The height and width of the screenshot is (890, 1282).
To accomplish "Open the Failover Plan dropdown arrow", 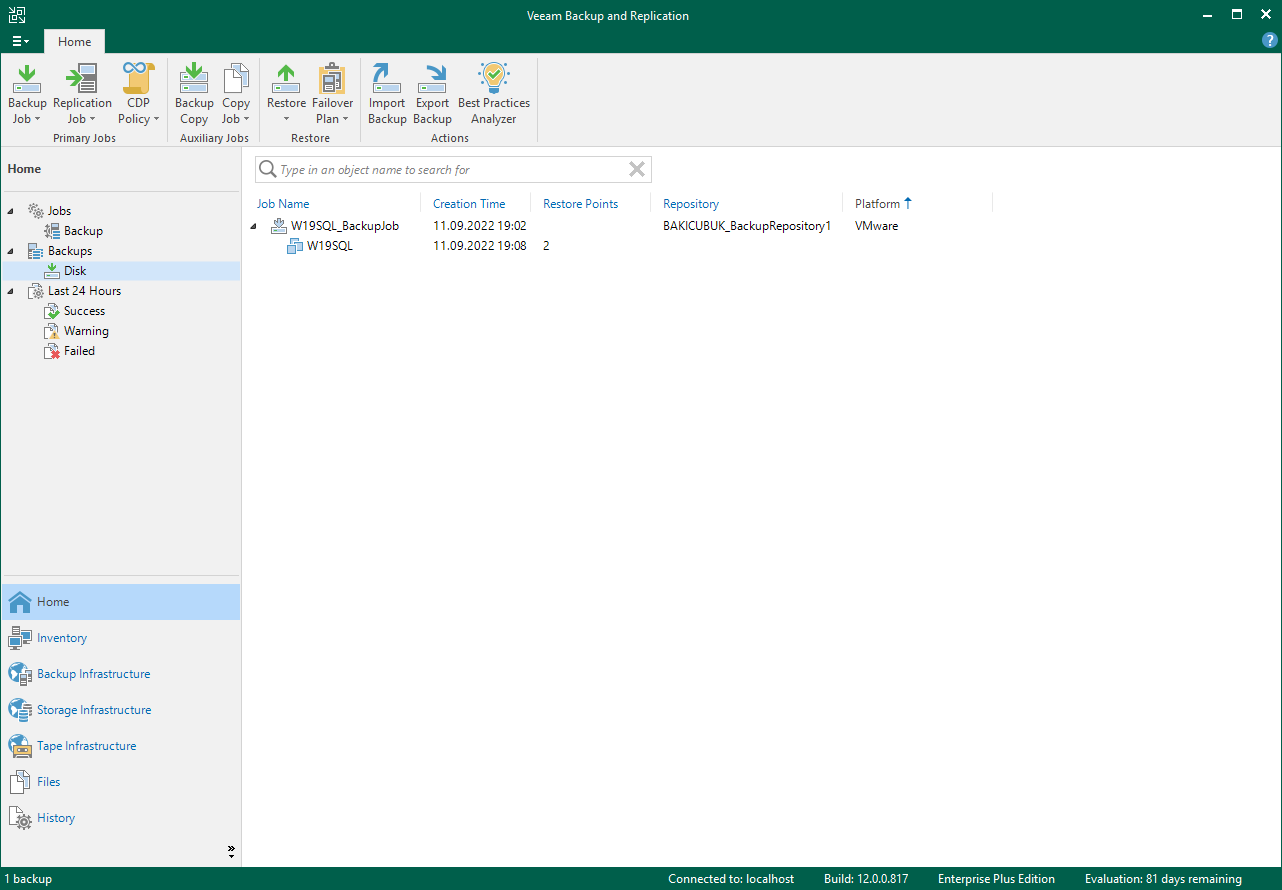I will pyautogui.click(x=345, y=119).
